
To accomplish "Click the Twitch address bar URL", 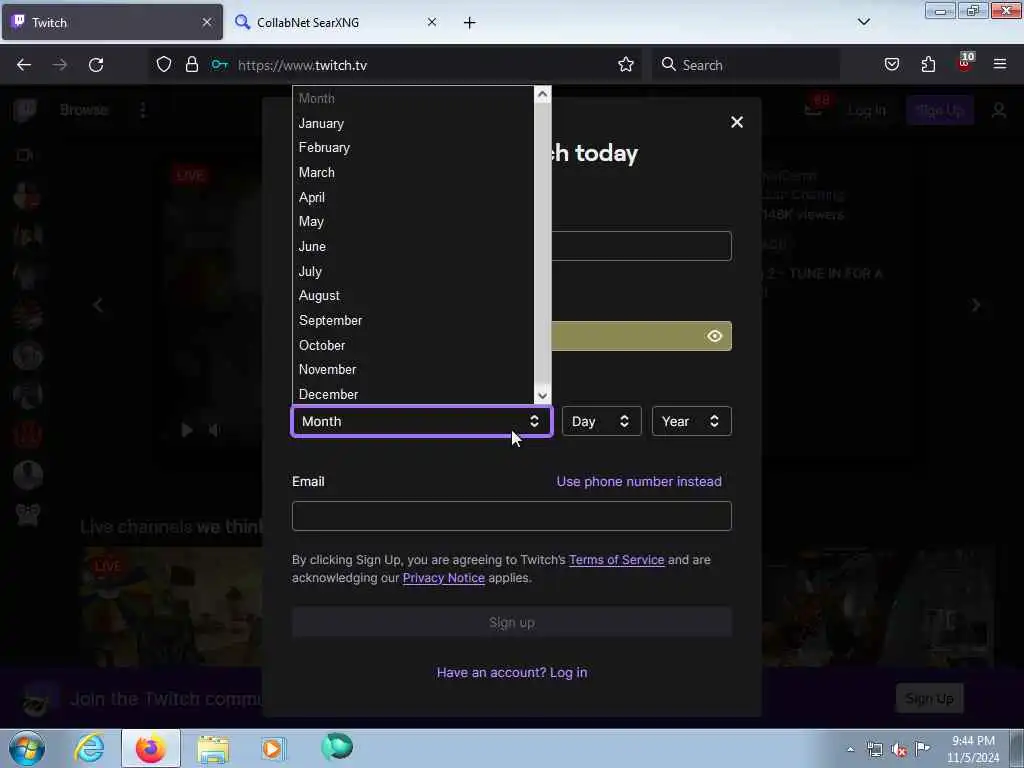I will point(302,65).
